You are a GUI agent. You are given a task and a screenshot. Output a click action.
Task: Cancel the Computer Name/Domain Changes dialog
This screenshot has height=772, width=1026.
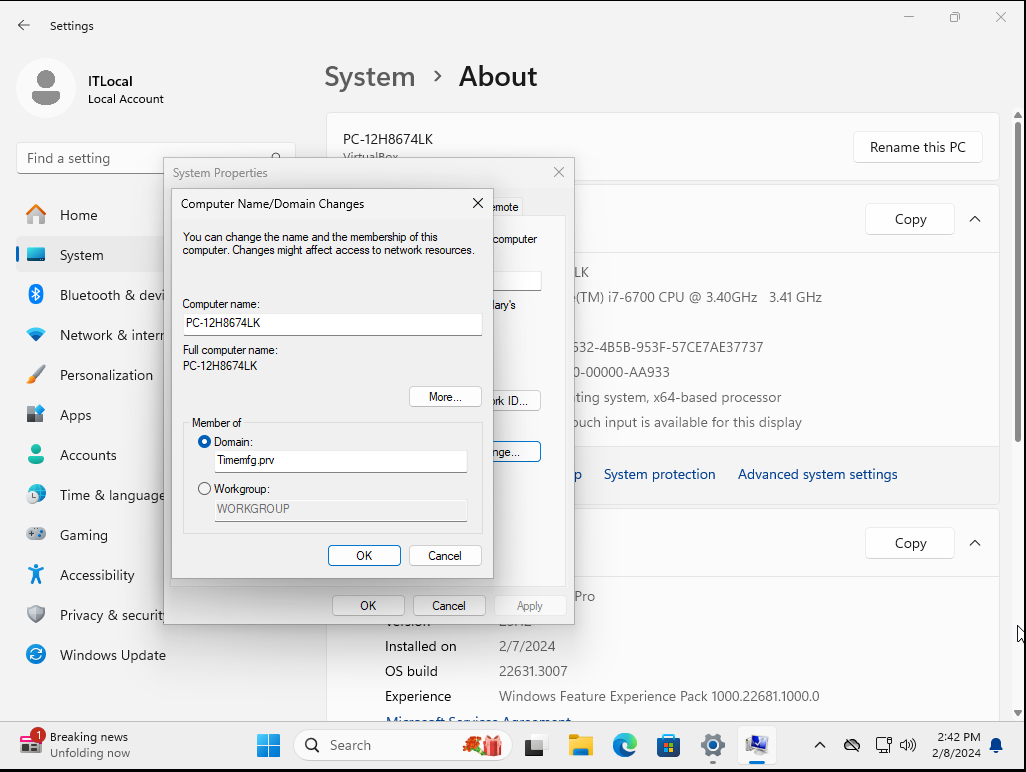coord(445,555)
